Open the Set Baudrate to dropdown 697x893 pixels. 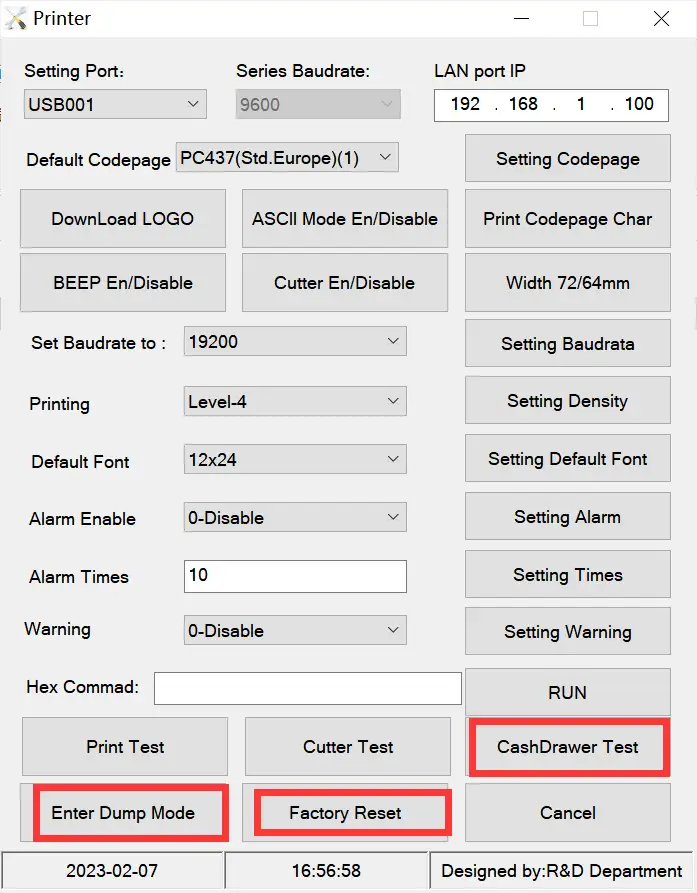295,342
